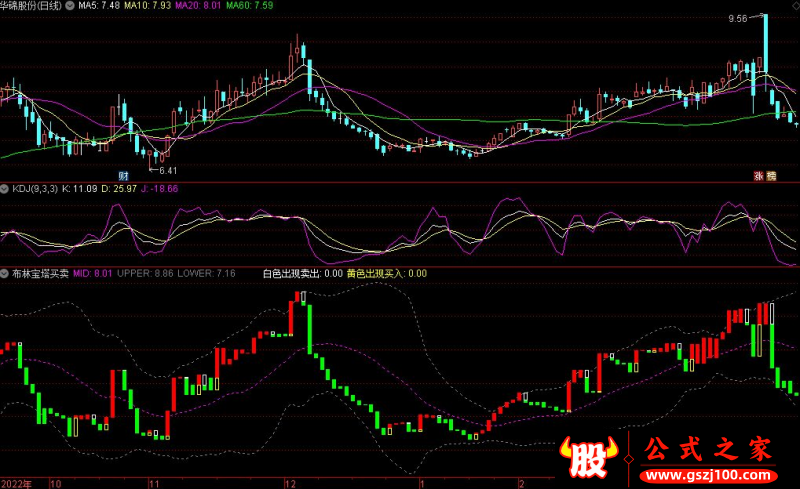This screenshot has width=800, height=489.
Task: Click the month 2 timeline marker
Action: click(521, 483)
